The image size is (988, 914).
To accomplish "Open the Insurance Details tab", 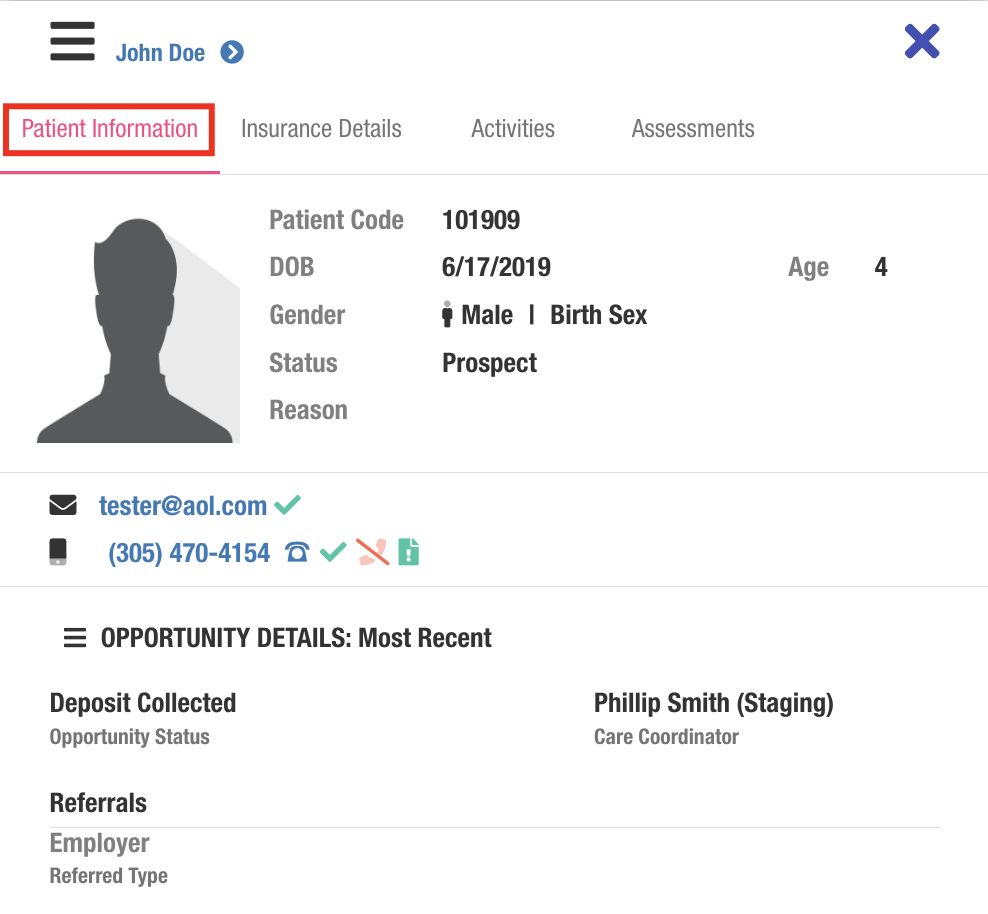I will (321, 129).
